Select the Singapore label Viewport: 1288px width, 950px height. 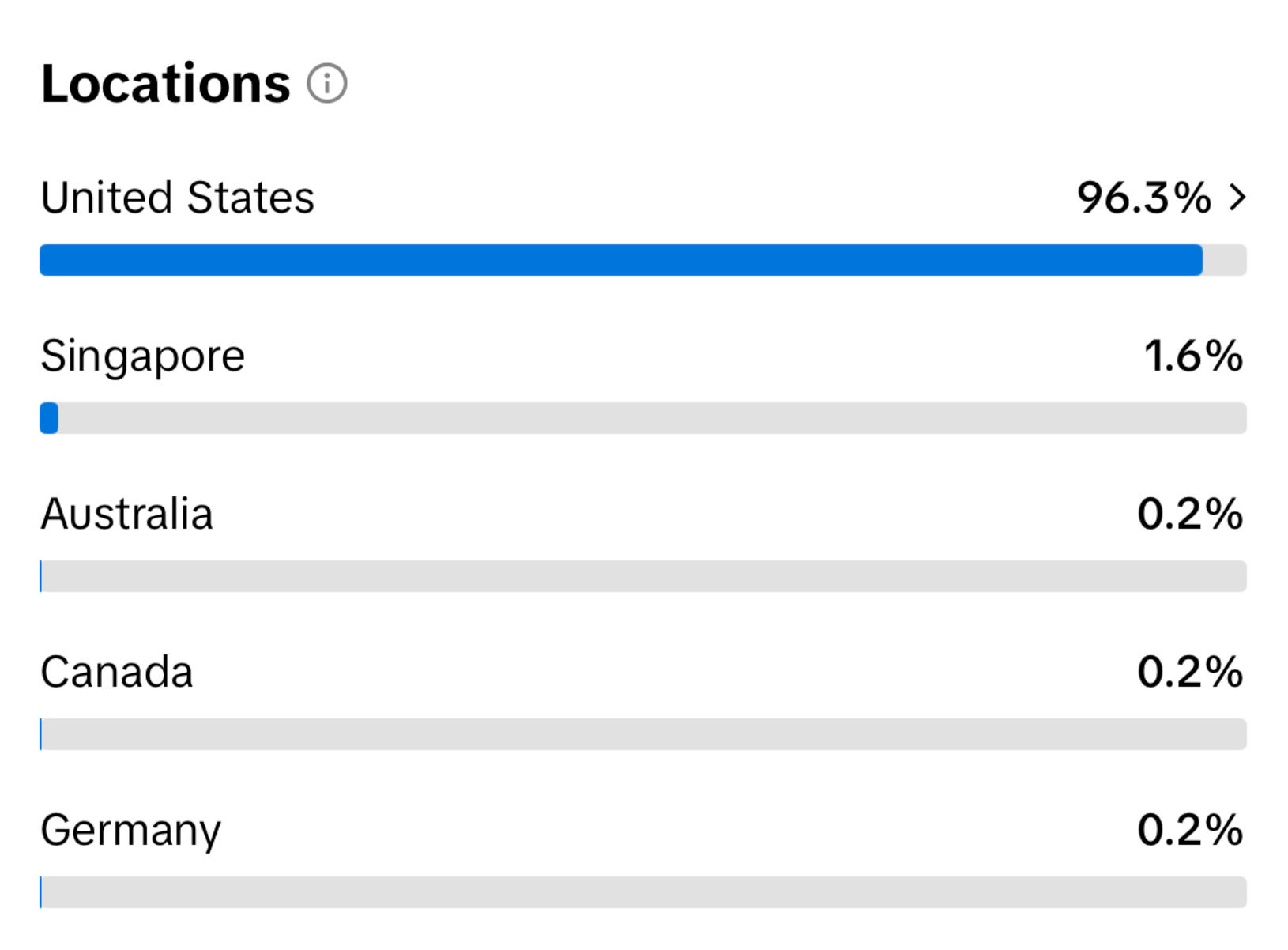143,356
